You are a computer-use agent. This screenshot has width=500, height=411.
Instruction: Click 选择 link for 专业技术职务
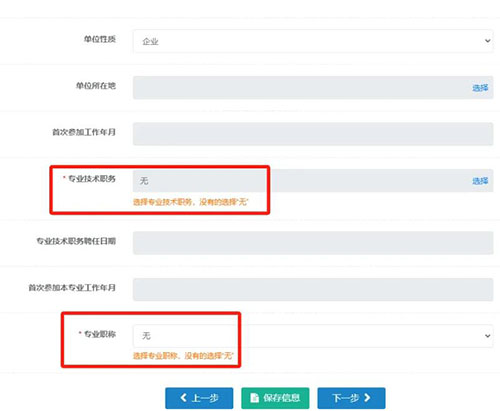480,181
